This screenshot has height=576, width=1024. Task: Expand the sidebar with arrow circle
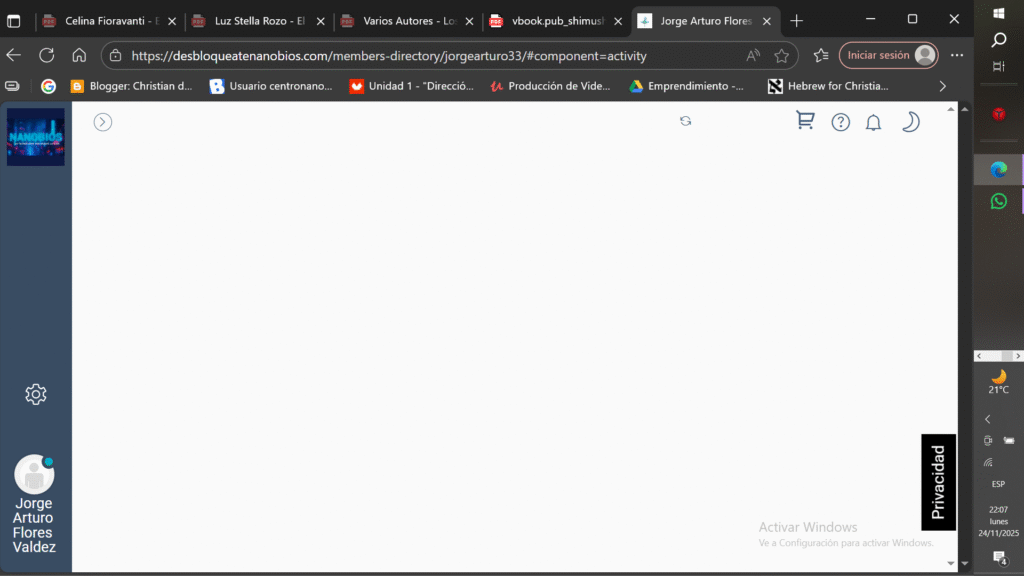coord(103,122)
